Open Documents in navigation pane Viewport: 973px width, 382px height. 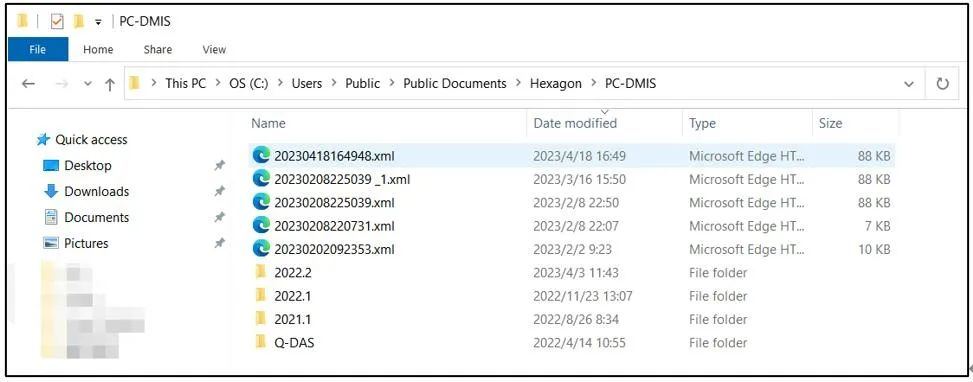point(96,218)
